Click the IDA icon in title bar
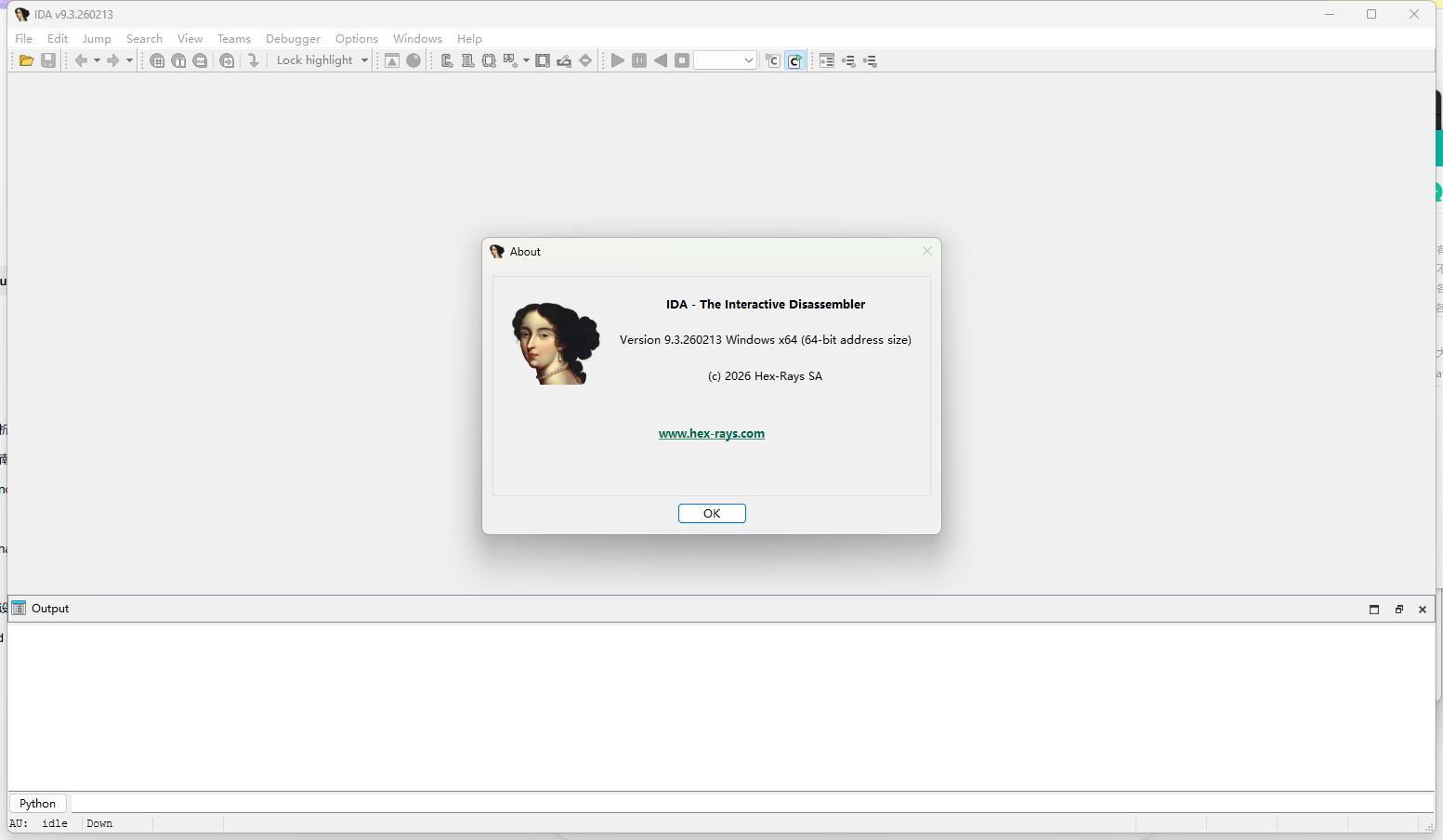 pyautogui.click(x=22, y=14)
